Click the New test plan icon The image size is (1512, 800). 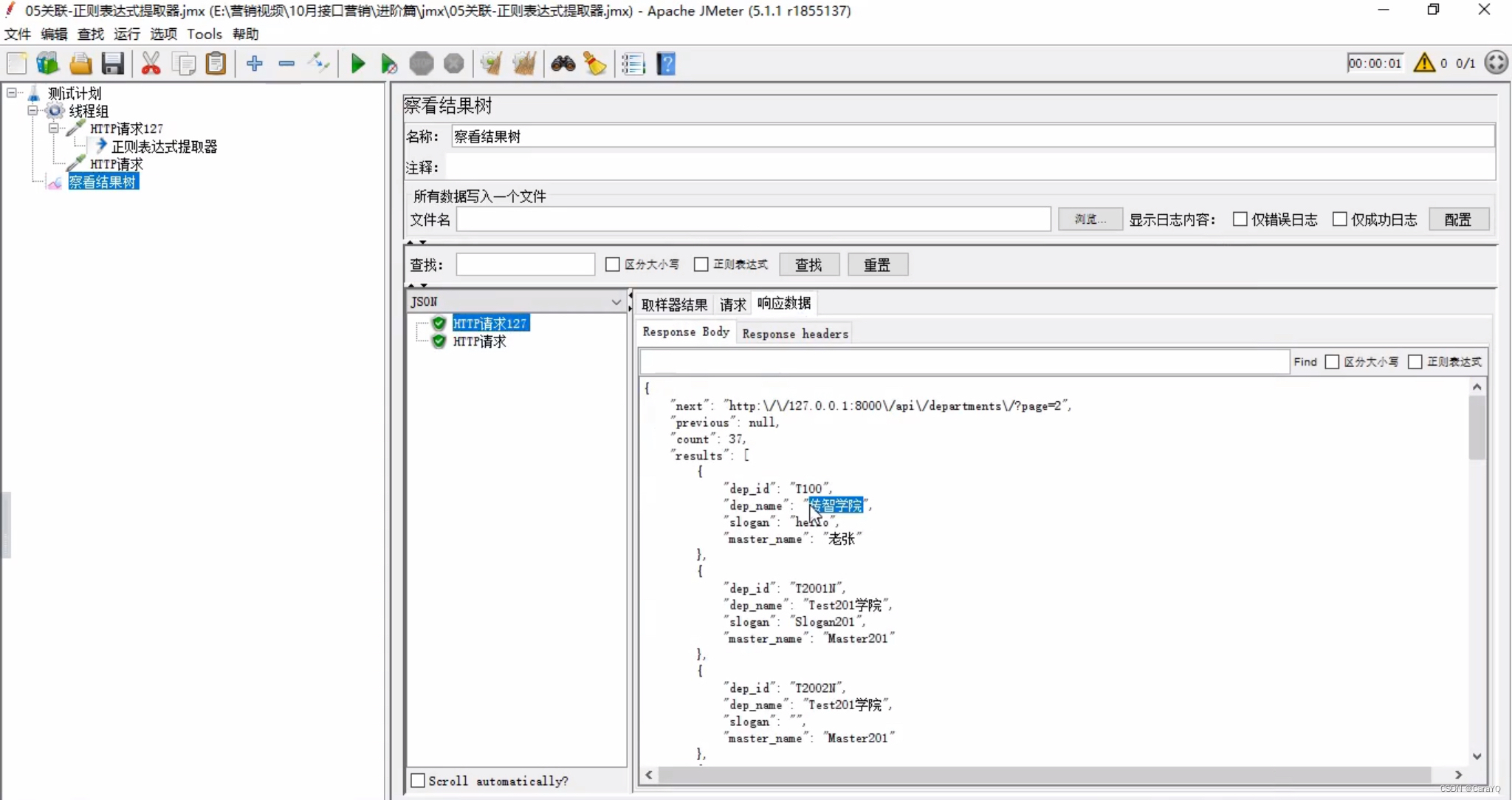click(16, 64)
